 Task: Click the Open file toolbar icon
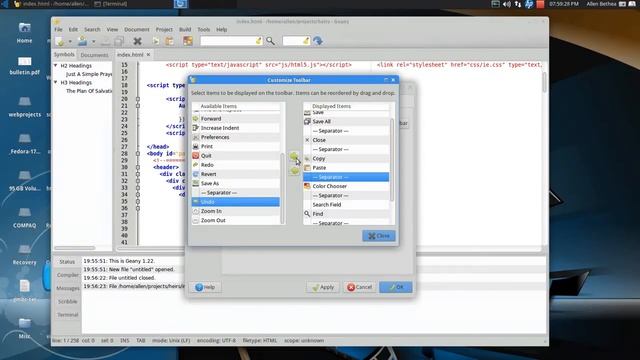point(82,41)
